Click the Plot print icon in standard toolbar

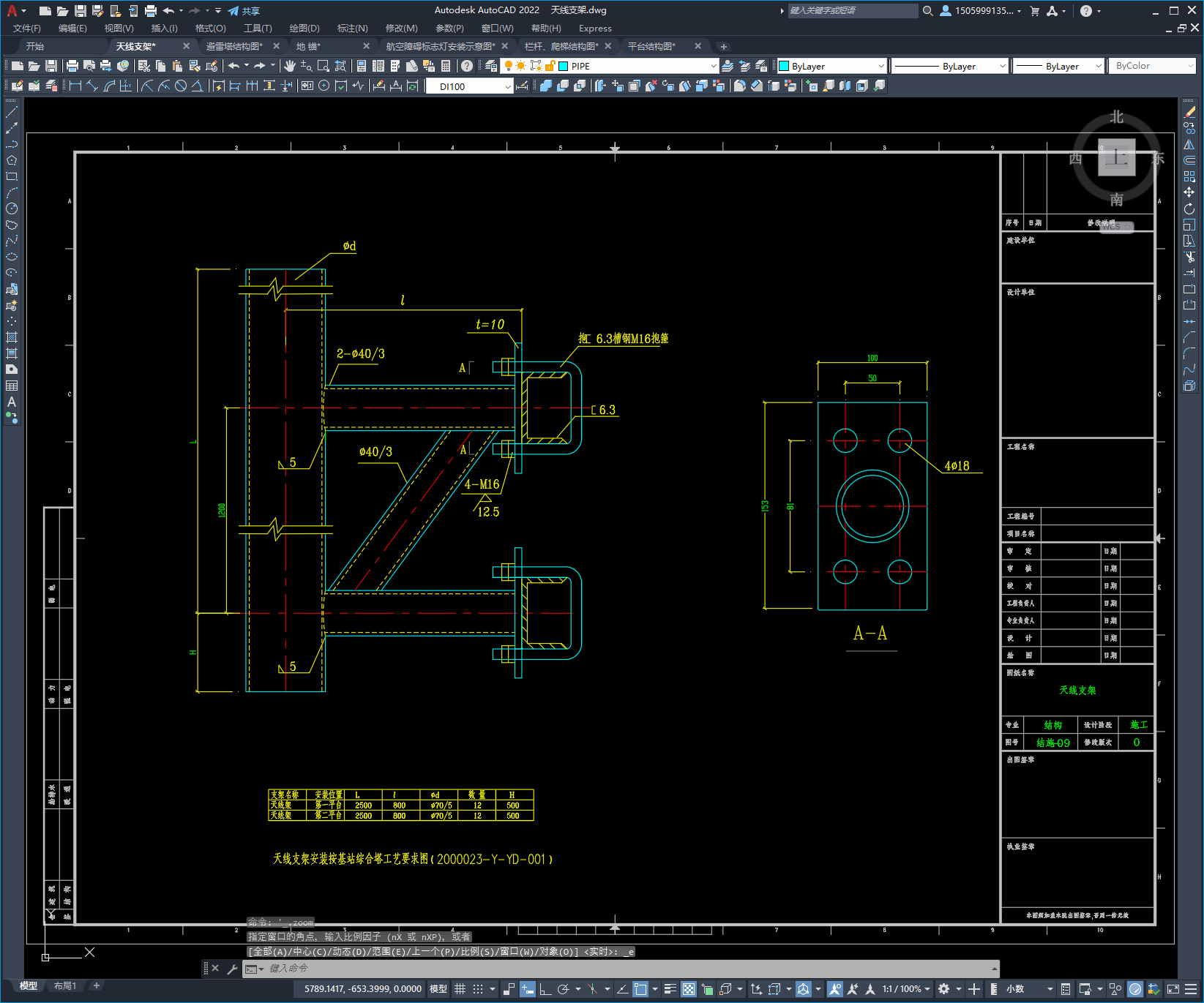[72, 66]
